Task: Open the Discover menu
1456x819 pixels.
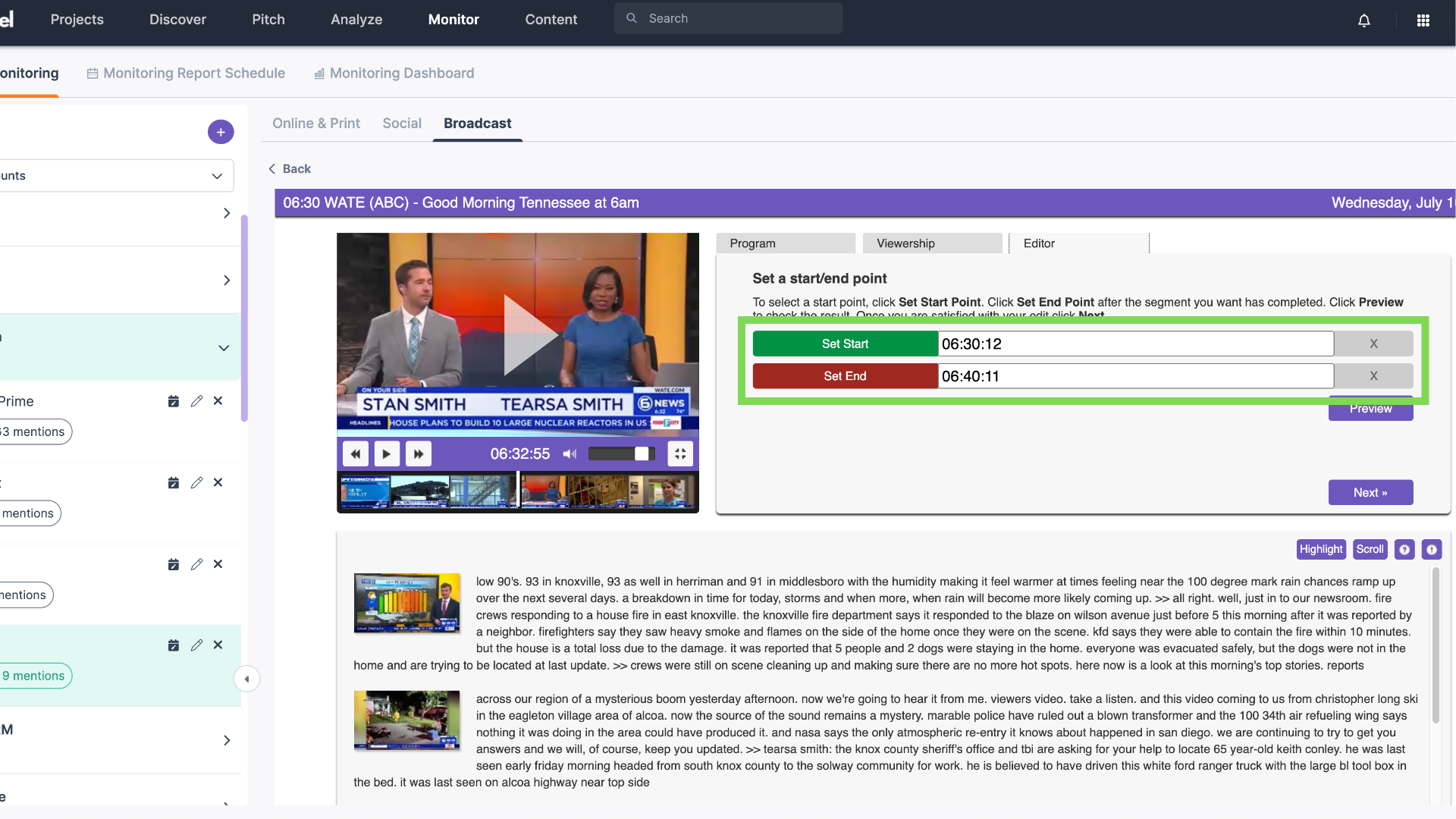Action: click(x=177, y=20)
